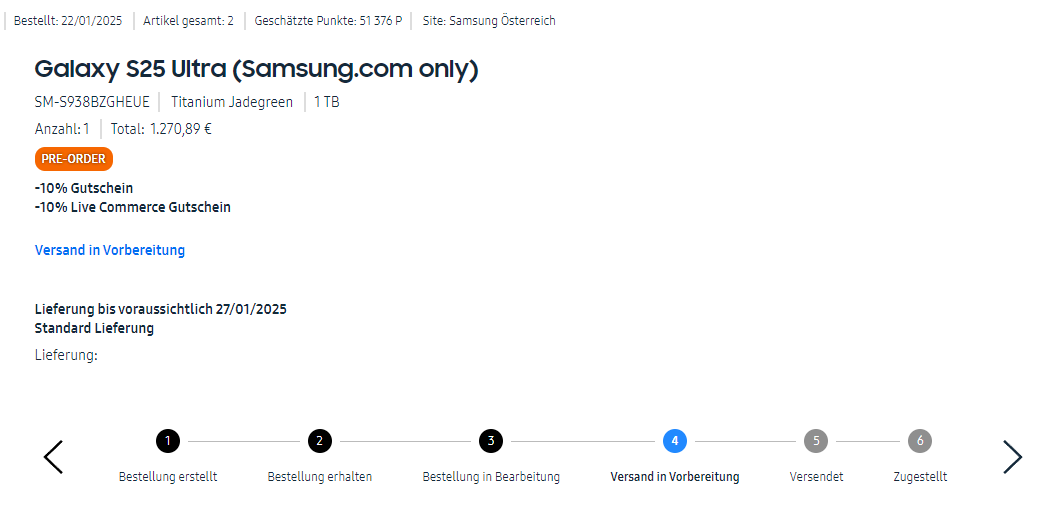
Task: Click the Bestellung in Bearbeitung step label
Action: 491,477
